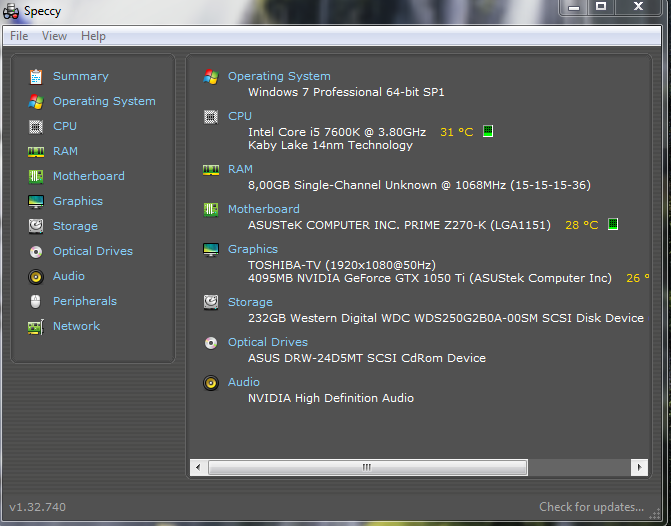Click the Peripherals mouse icon in sidebar

coord(36,301)
